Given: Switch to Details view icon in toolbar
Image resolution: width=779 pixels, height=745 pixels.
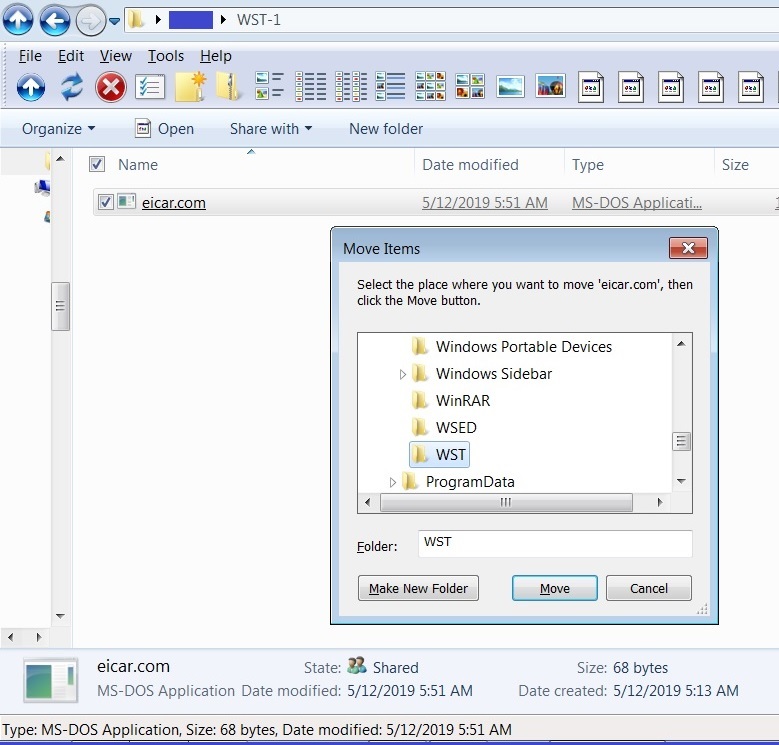Looking at the screenshot, I should (x=390, y=86).
